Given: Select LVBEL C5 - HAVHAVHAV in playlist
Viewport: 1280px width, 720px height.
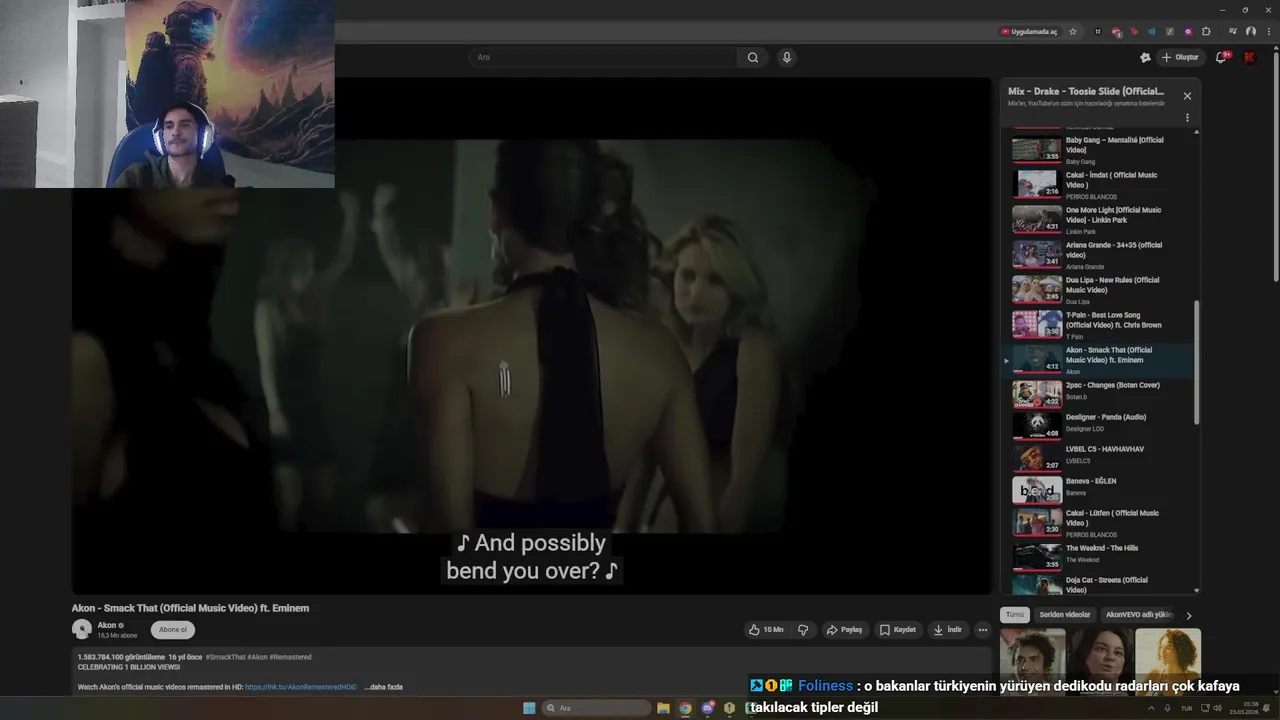Looking at the screenshot, I should (1099, 457).
